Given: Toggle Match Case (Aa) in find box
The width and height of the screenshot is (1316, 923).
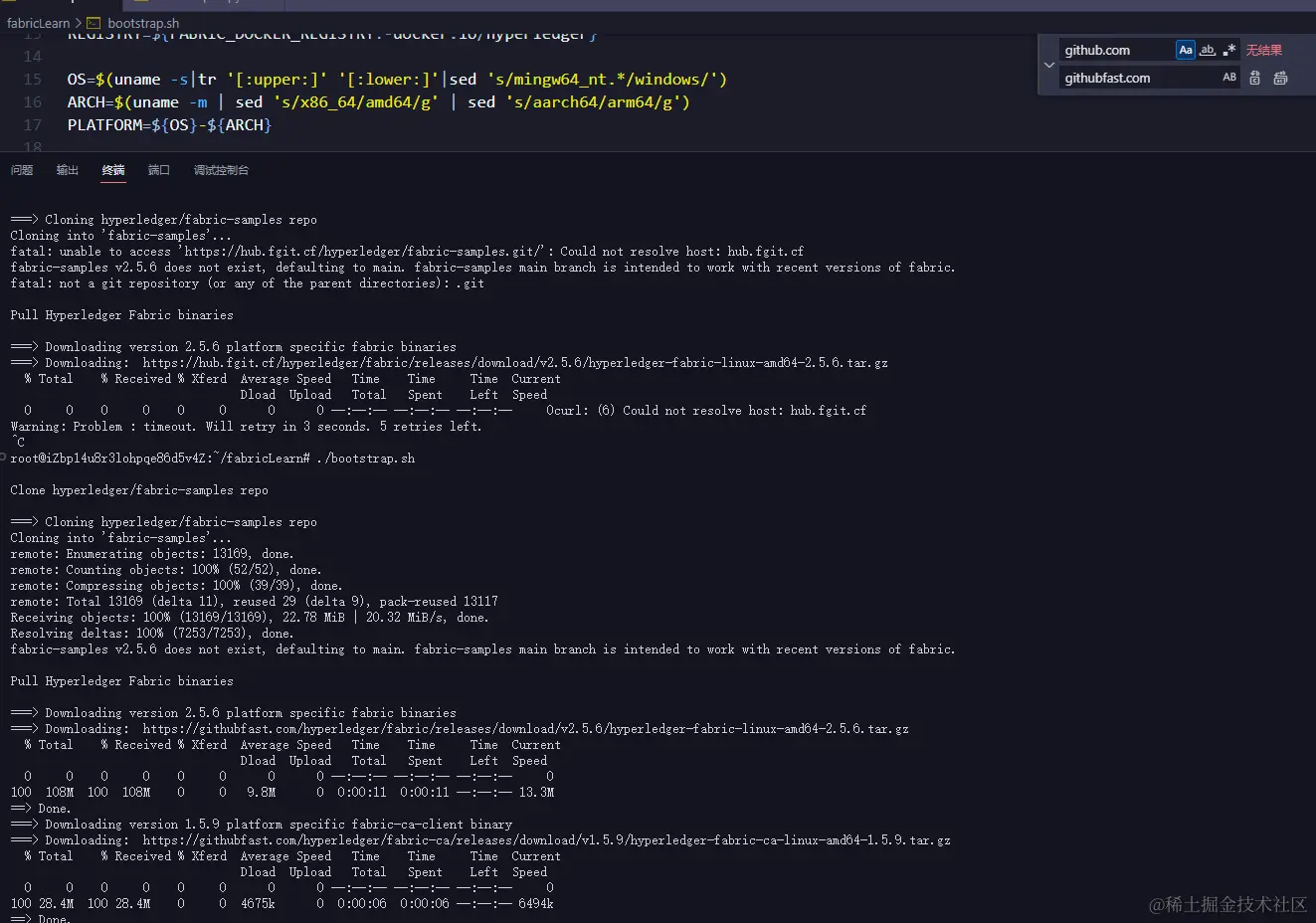Looking at the screenshot, I should pyautogui.click(x=1185, y=50).
